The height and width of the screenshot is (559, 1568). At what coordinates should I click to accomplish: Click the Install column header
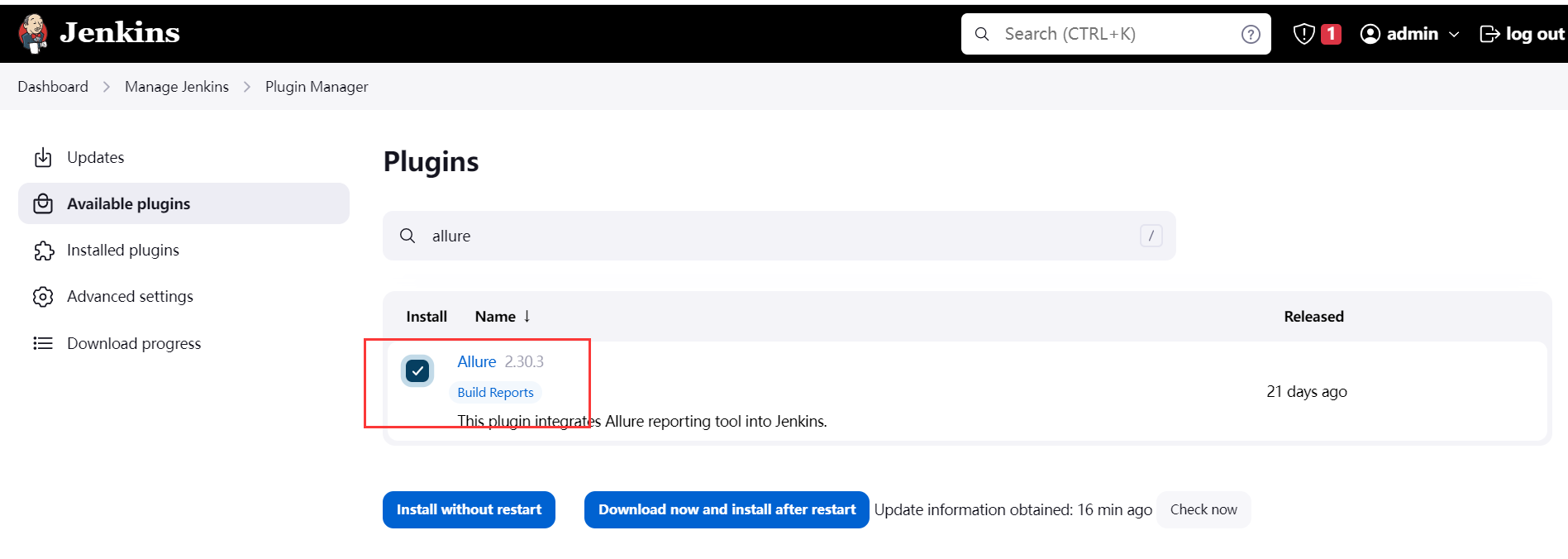pos(427,317)
